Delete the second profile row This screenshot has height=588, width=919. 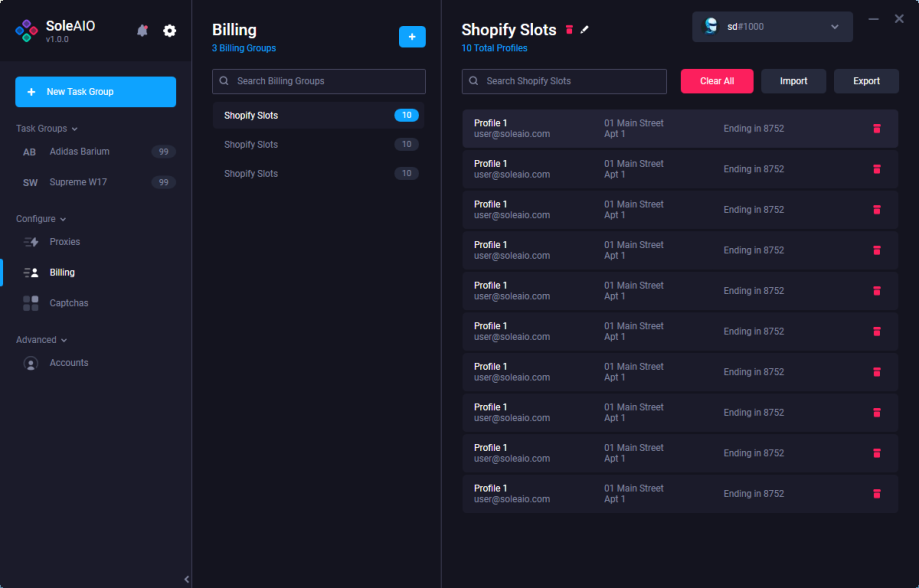(877, 169)
